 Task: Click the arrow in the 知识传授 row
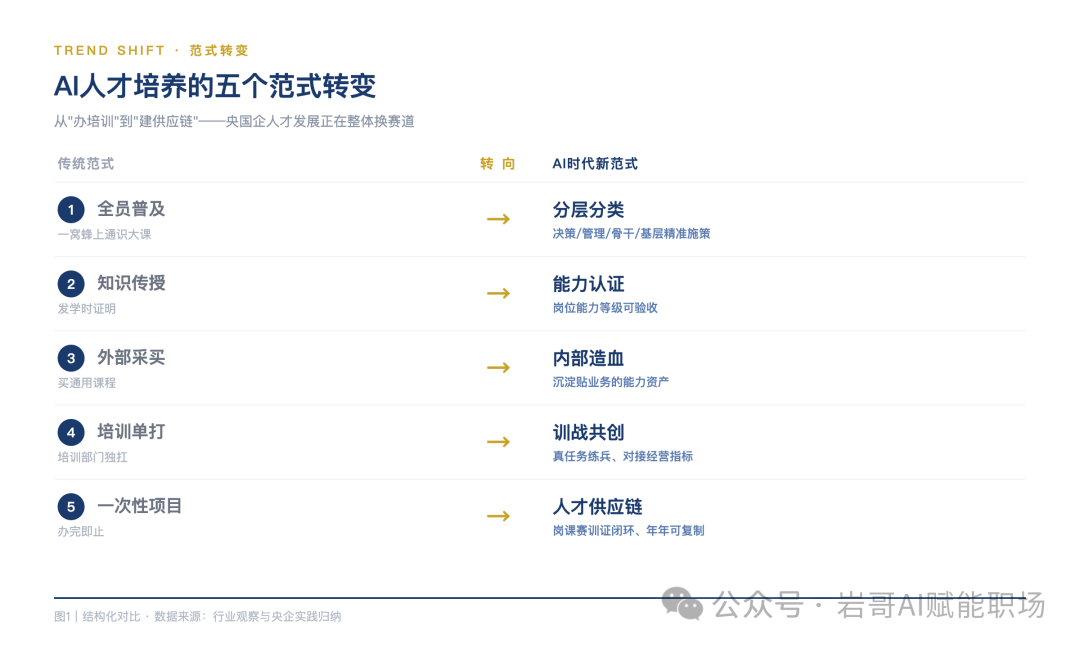(x=498, y=293)
